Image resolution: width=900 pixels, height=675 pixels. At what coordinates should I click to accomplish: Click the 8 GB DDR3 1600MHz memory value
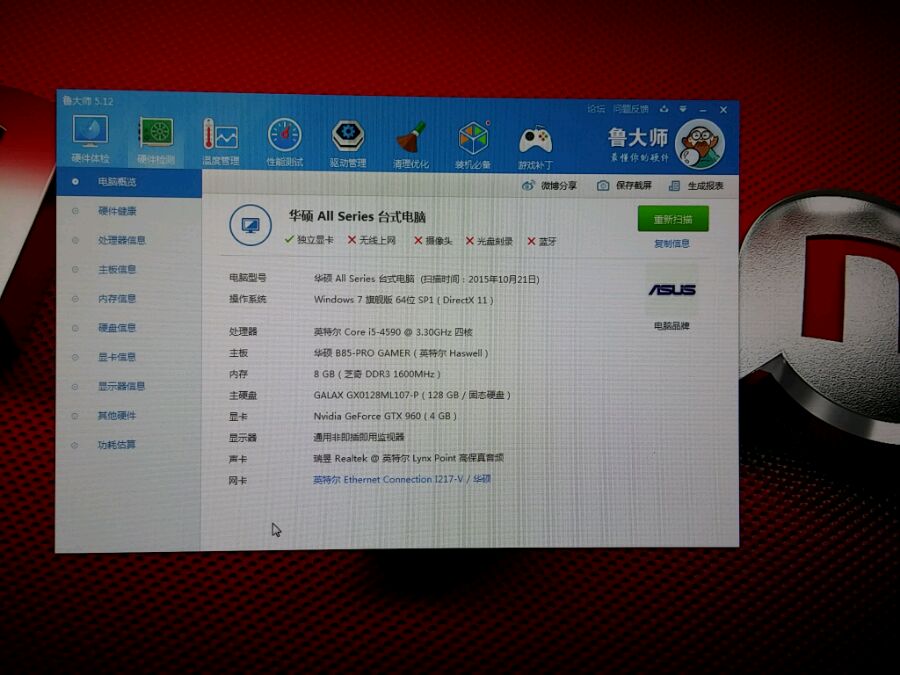tap(377, 374)
